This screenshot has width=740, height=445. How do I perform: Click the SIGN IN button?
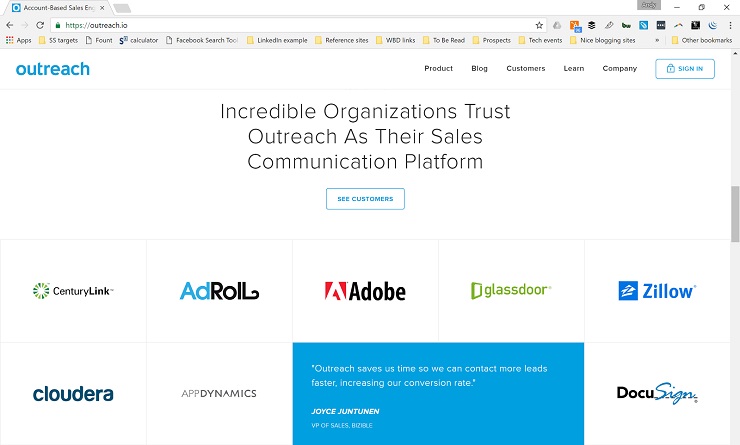click(685, 69)
